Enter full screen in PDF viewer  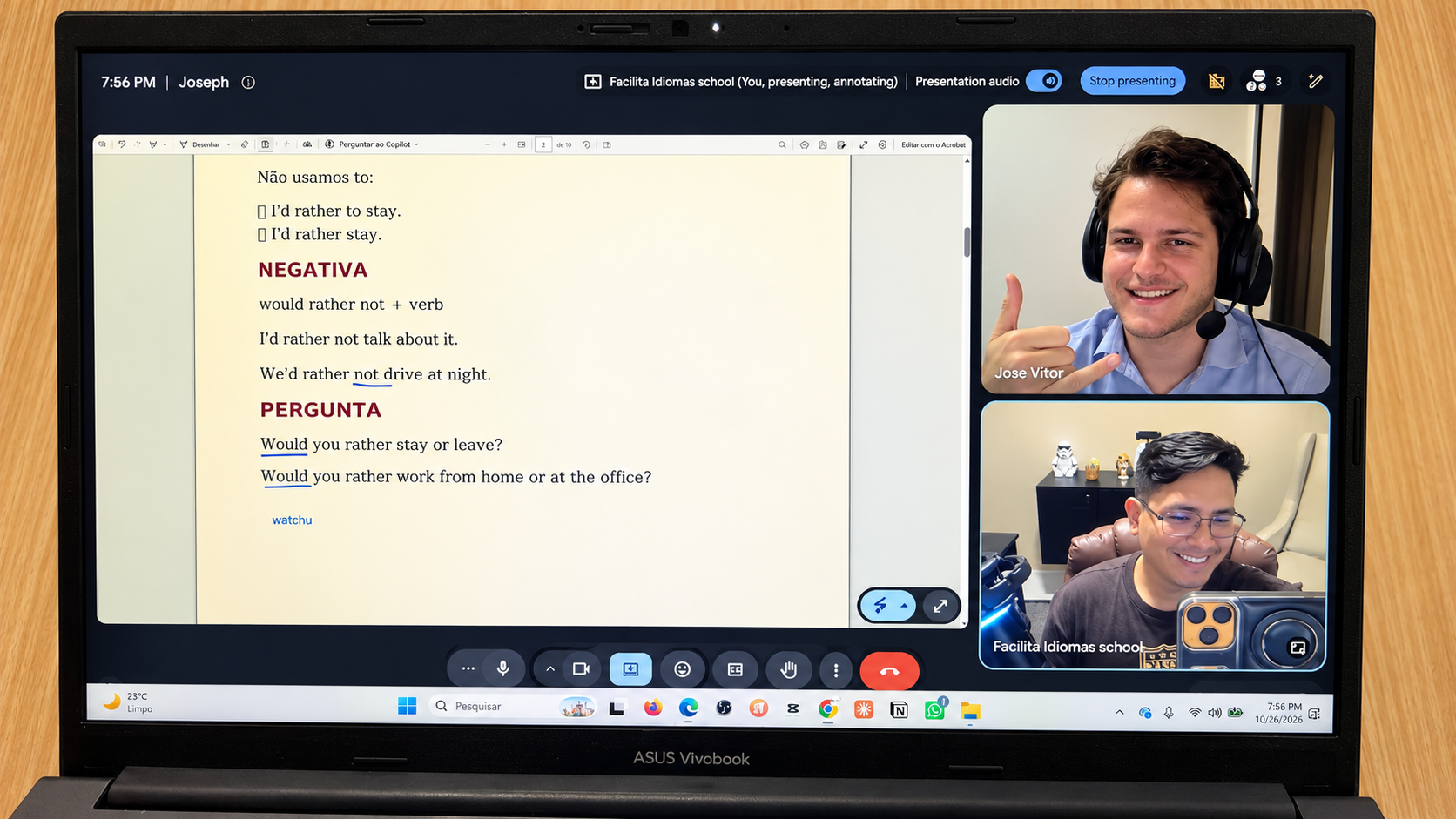point(863,144)
